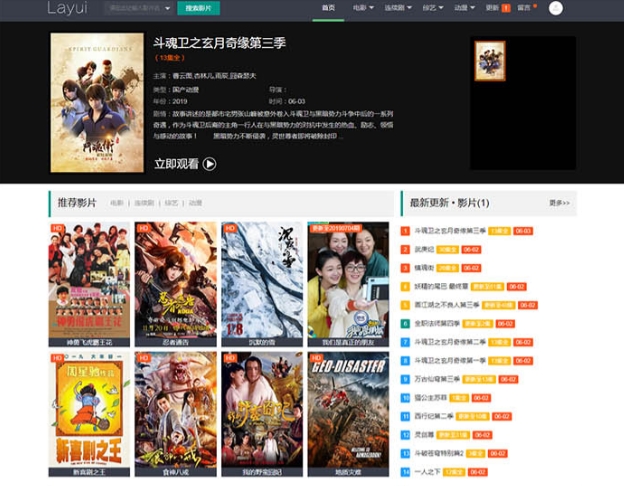The width and height of the screenshot is (624, 486).
Task: Click the HD badge on 沉默的雪 poster
Action: [x=230, y=228]
